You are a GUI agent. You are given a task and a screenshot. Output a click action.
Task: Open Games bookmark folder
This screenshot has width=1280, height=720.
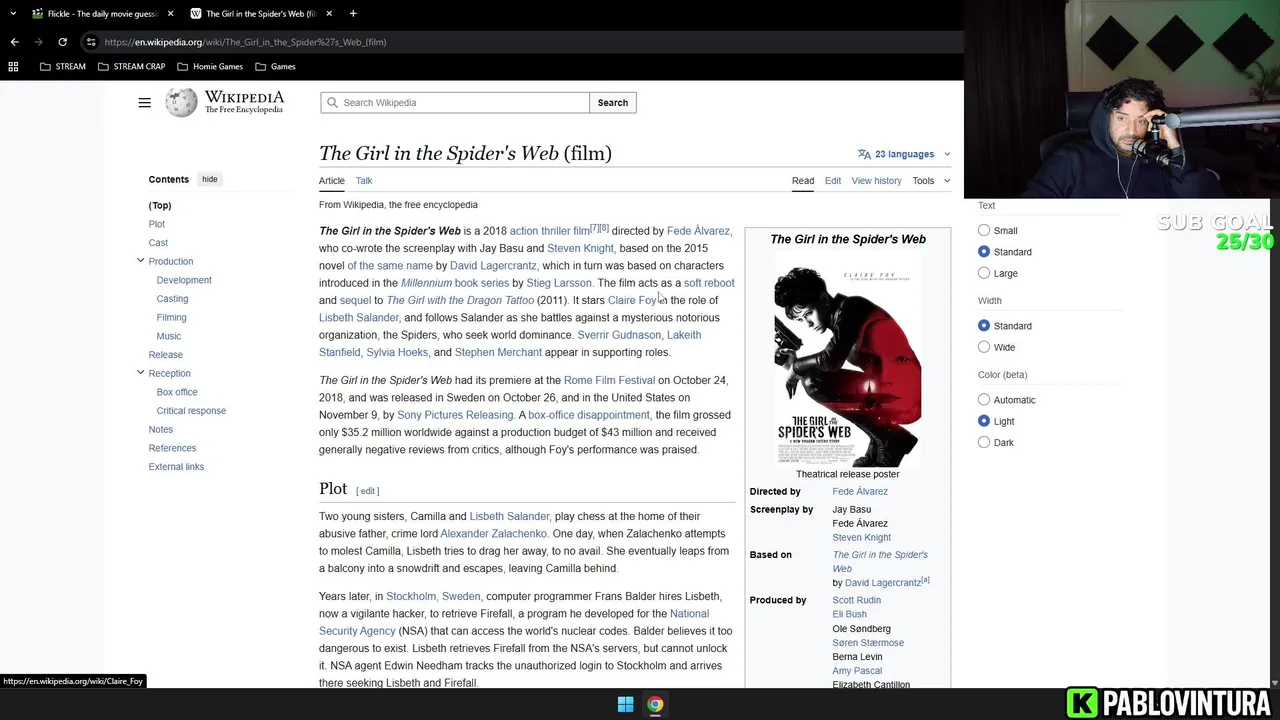275,66
